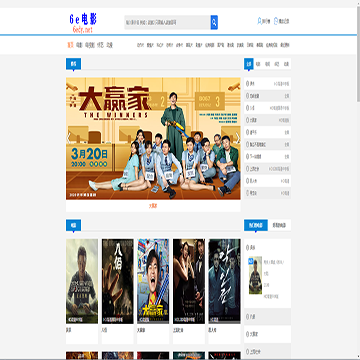
Task: Go to the highlighted 首页 nav item
Action: 70,45
